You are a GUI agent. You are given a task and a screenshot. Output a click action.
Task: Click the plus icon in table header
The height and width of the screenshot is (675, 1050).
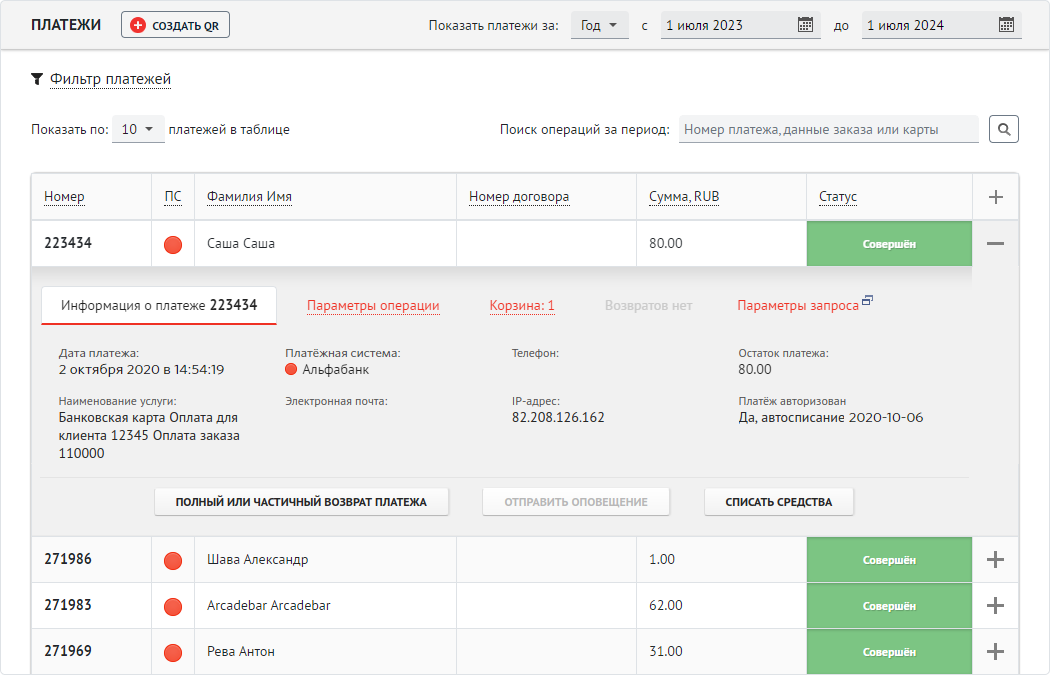(x=996, y=197)
